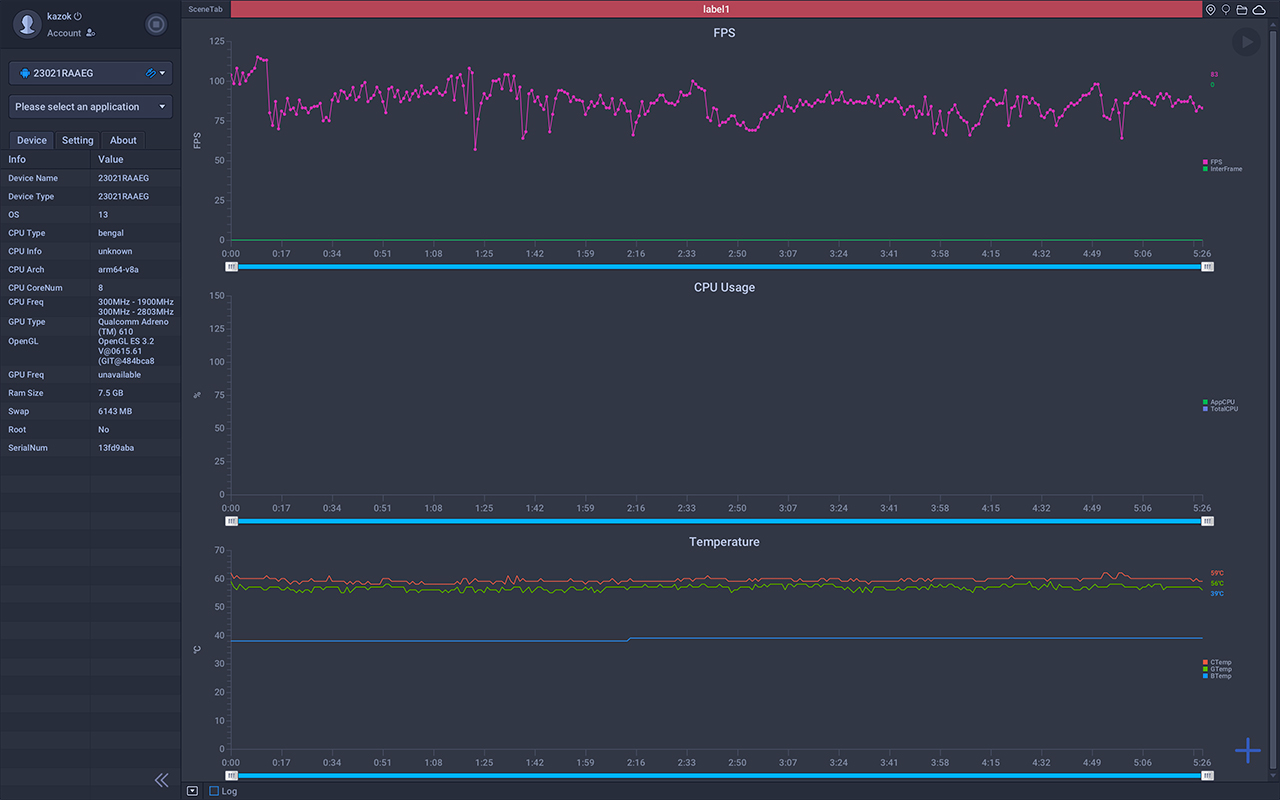This screenshot has width=1280, height=800.
Task: Click the map pin marker icon
Action: point(1211,9)
